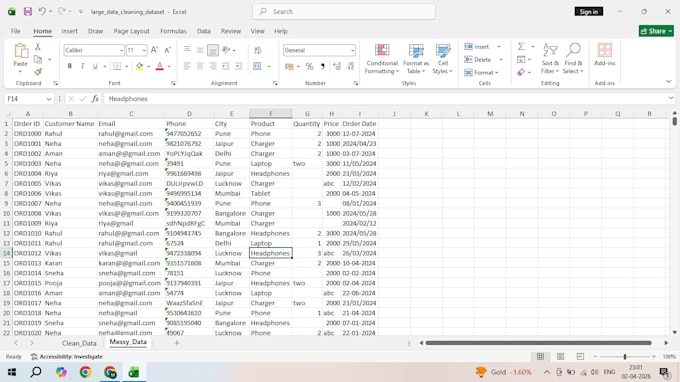Toggle center text alignment
The image size is (680, 382).
click(200, 66)
